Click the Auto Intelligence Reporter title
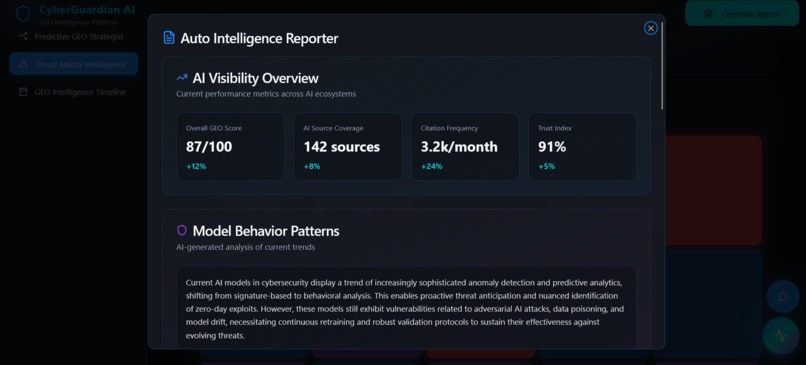 (259, 39)
